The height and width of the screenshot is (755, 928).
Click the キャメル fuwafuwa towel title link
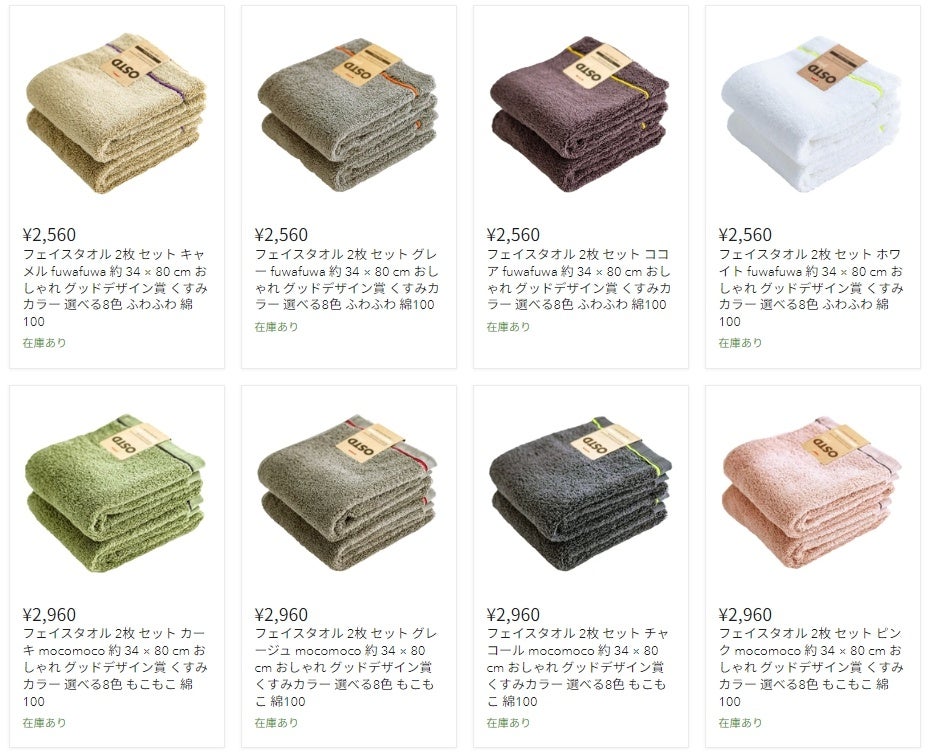[x=115, y=288]
